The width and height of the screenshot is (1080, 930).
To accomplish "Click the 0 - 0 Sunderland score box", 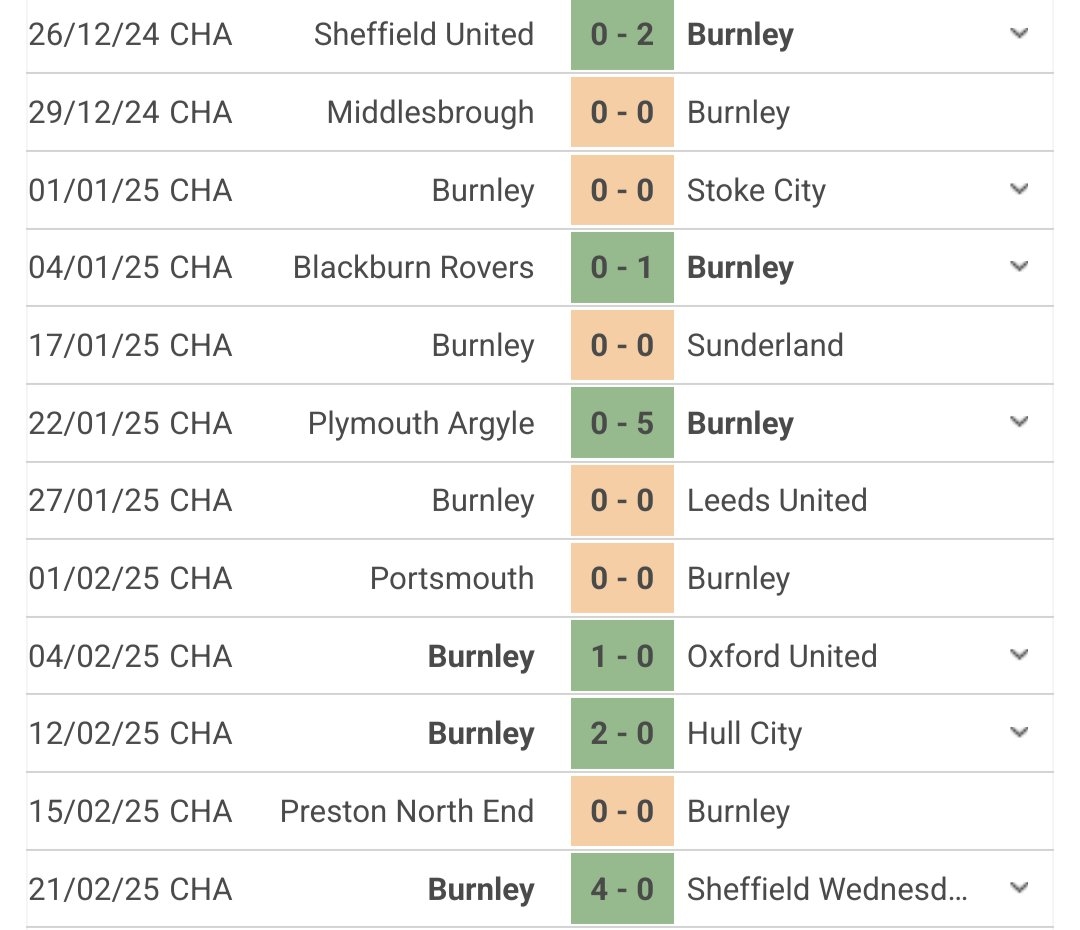I will (x=622, y=345).
